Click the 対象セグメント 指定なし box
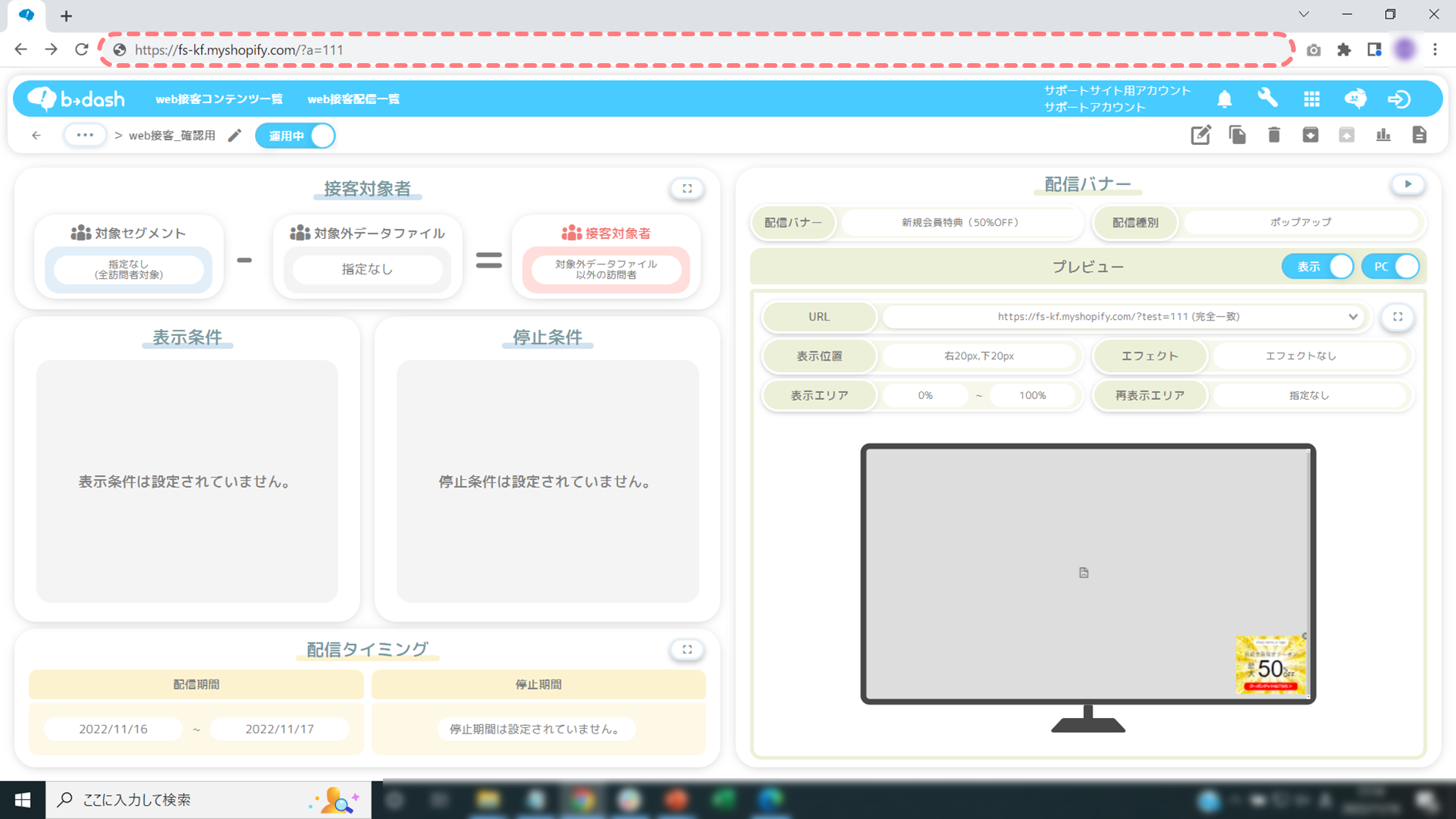Screen dimensions: 1456x819 [x=129, y=270]
